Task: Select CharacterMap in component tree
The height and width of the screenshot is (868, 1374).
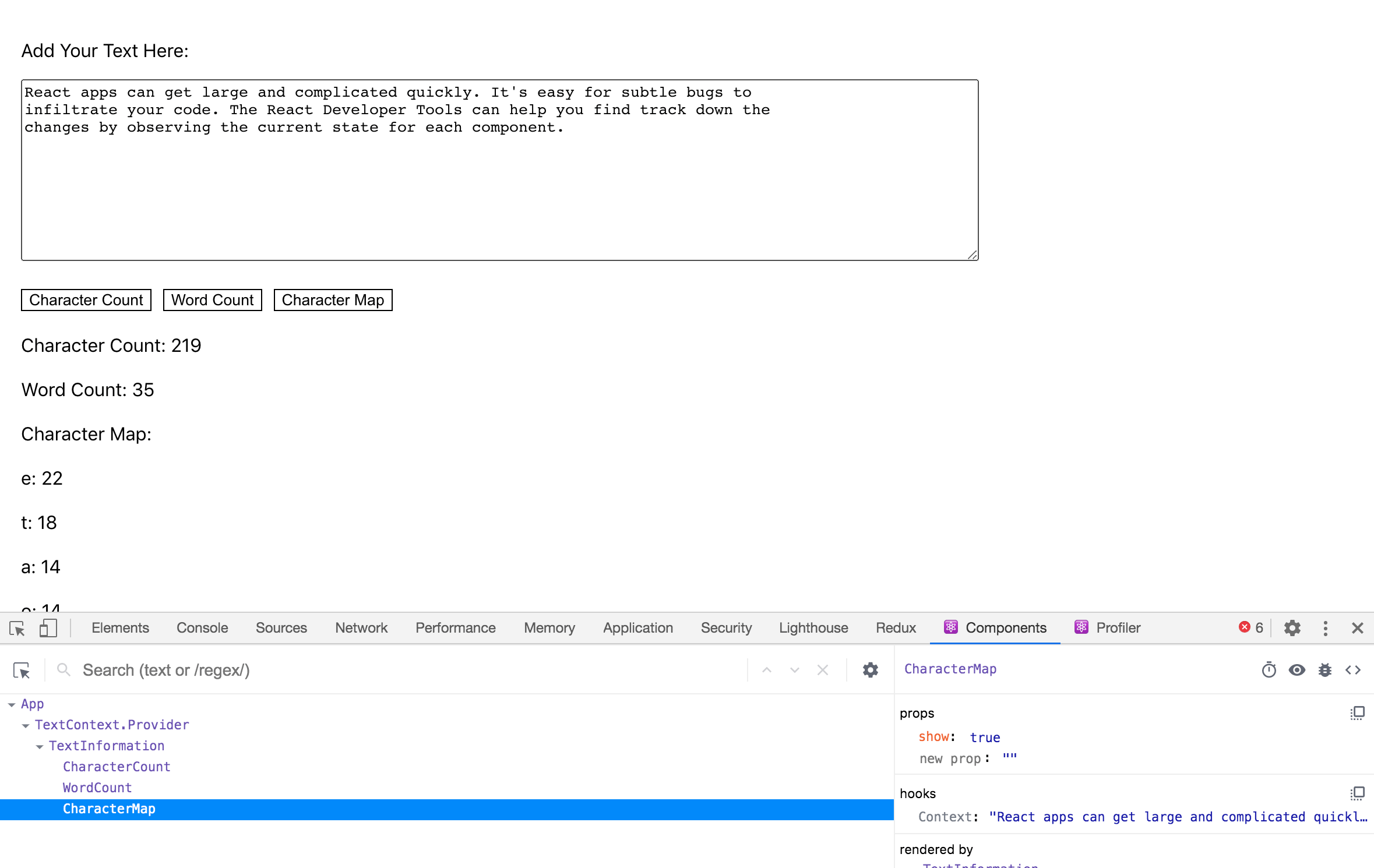Action: point(447,809)
